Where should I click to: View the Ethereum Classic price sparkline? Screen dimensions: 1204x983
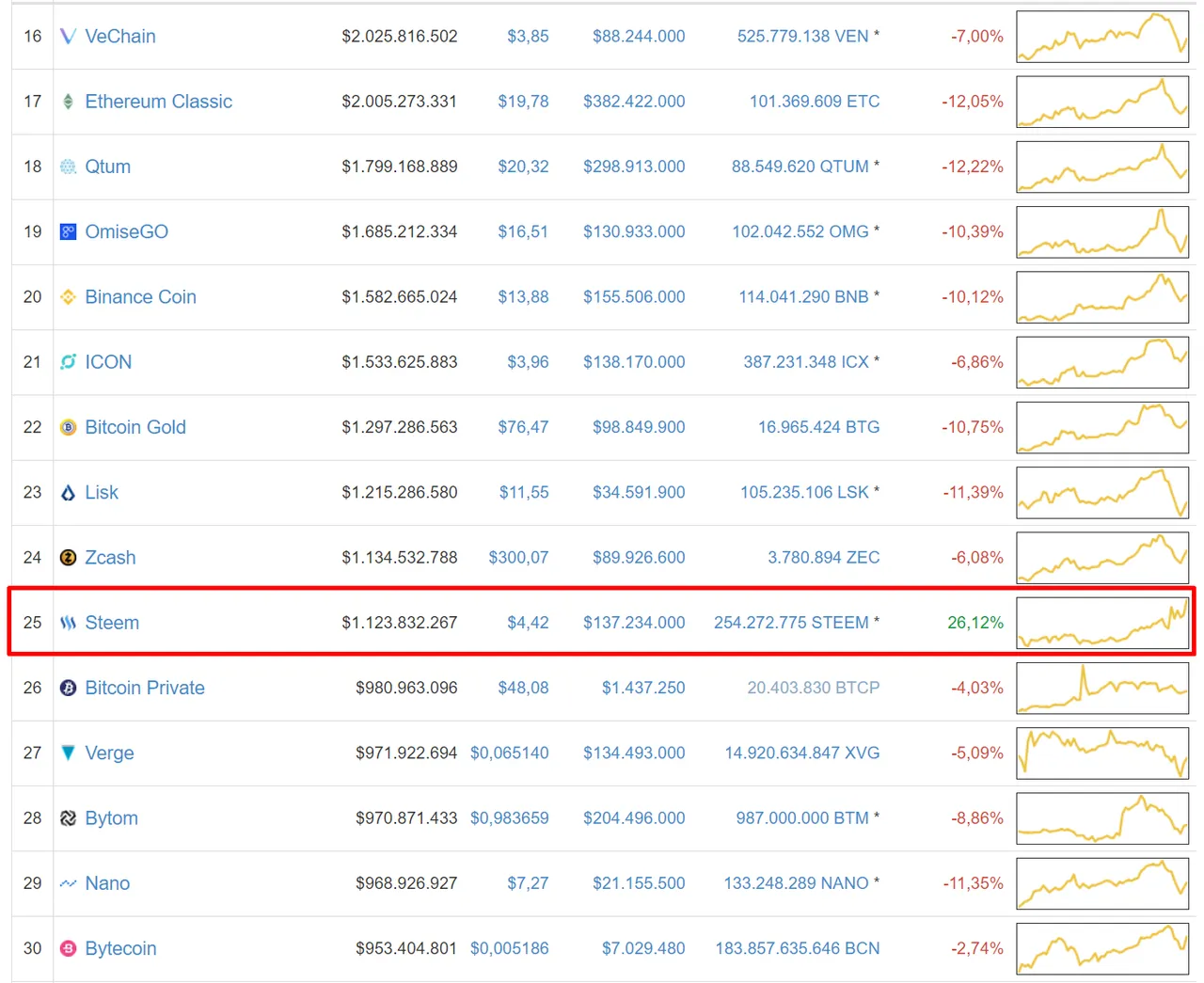tap(1102, 102)
